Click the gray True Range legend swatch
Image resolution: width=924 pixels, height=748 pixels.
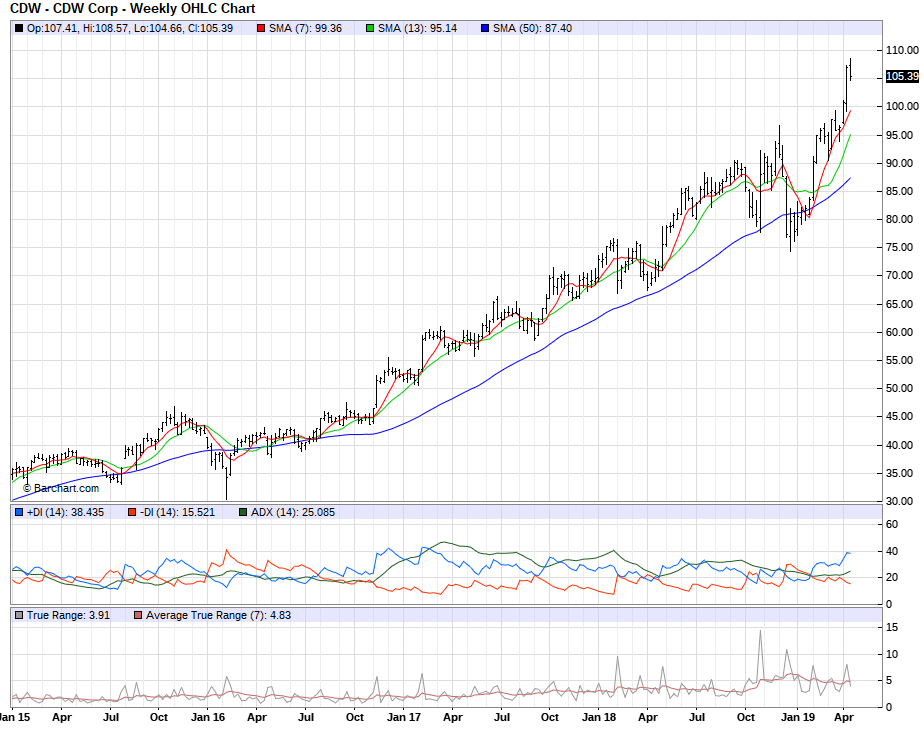click(x=19, y=615)
